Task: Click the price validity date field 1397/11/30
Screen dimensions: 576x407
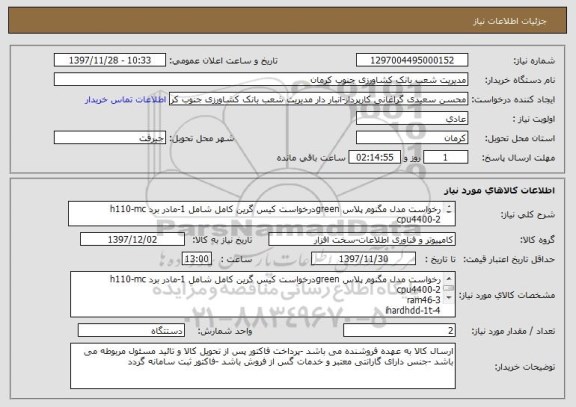Action: click(363, 259)
